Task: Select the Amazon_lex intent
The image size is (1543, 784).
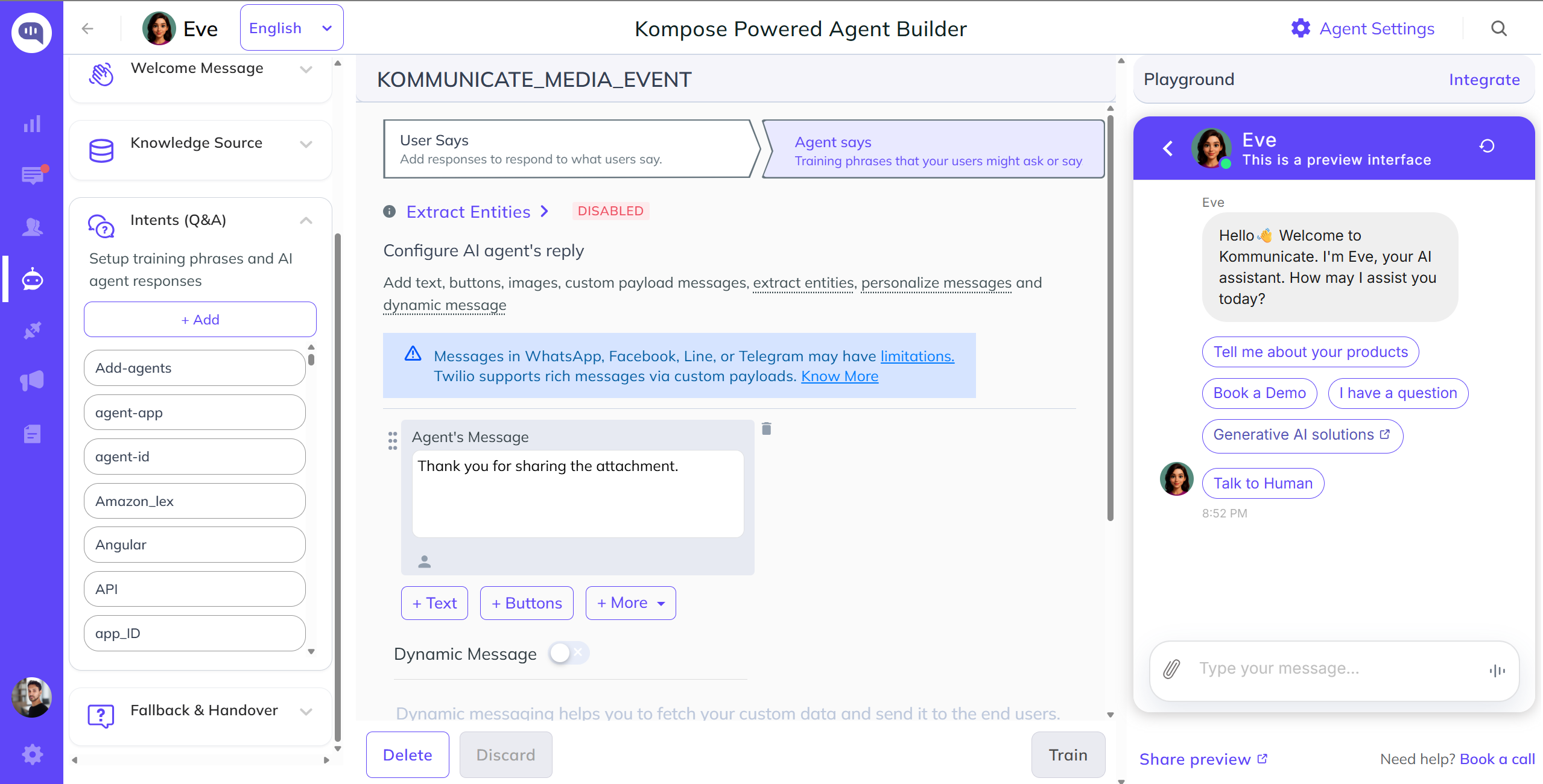Action: pyautogui.click(x=195, y=501)
